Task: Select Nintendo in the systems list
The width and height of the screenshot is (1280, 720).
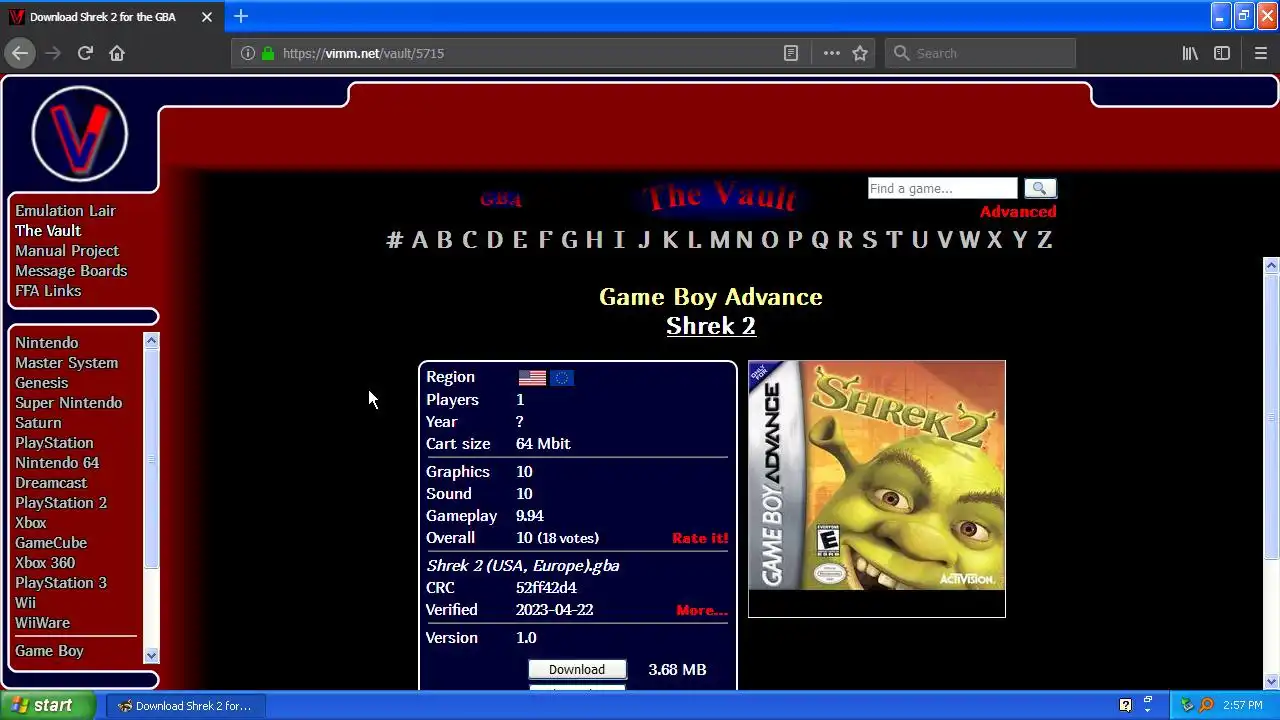Action: pyautogui.click(x=46, y=343)
